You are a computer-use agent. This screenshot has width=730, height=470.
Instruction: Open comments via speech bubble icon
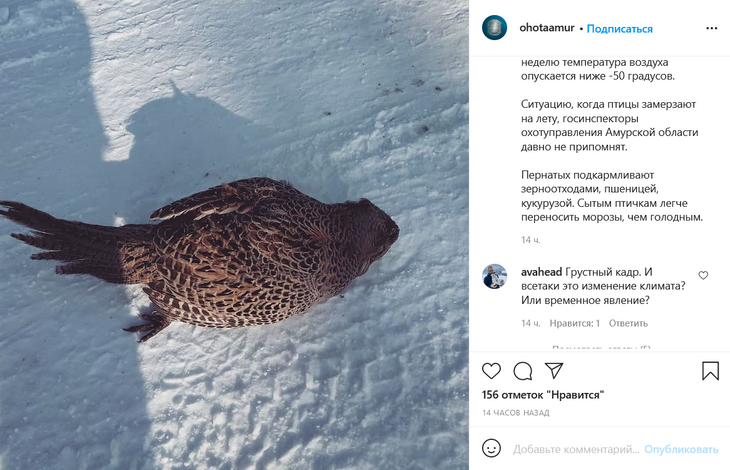[523, 371]
